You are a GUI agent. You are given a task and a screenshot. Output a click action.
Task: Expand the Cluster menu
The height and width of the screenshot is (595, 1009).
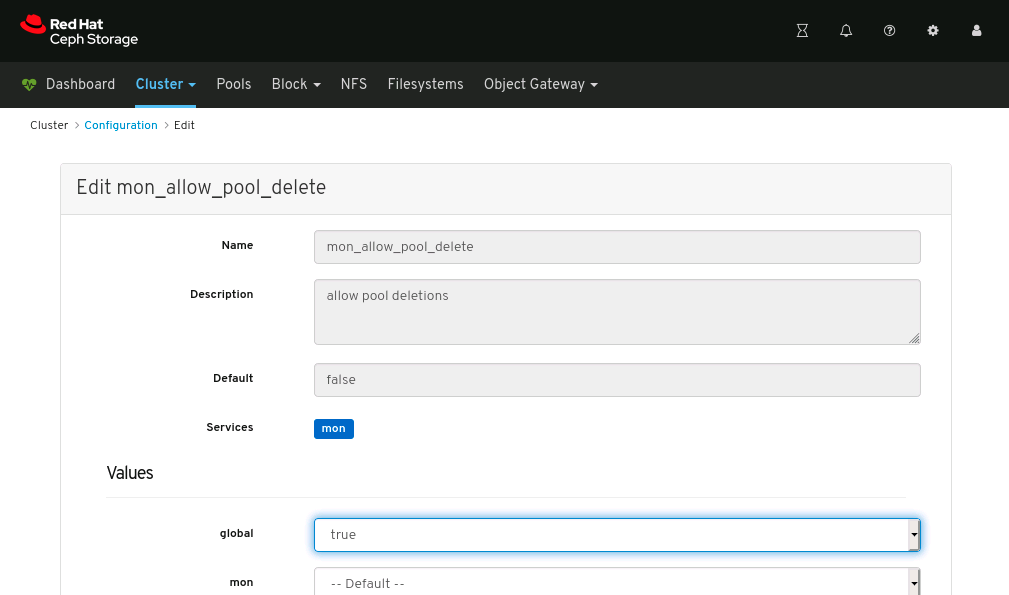coord(165,84)
